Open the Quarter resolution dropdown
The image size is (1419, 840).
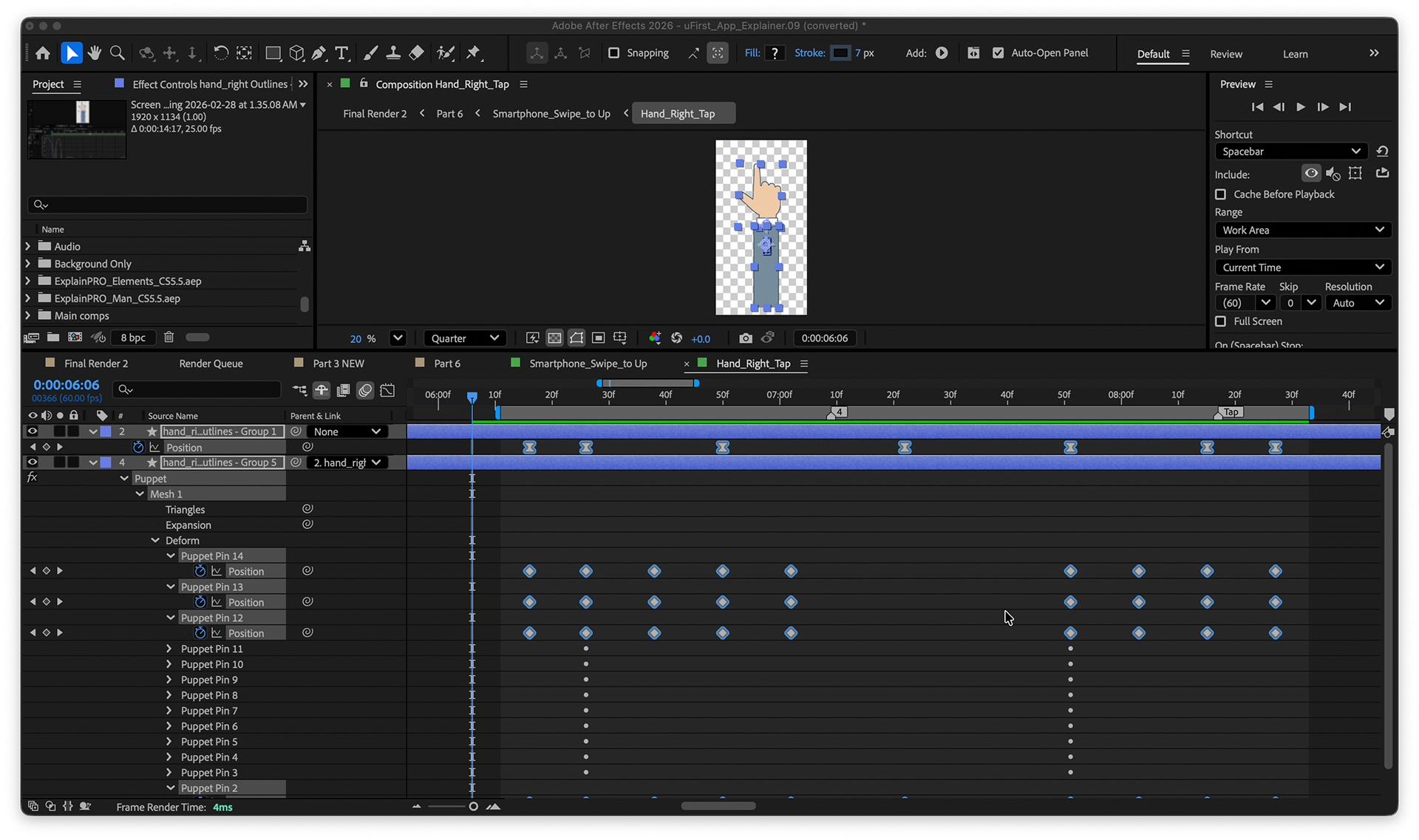[465, 338]
